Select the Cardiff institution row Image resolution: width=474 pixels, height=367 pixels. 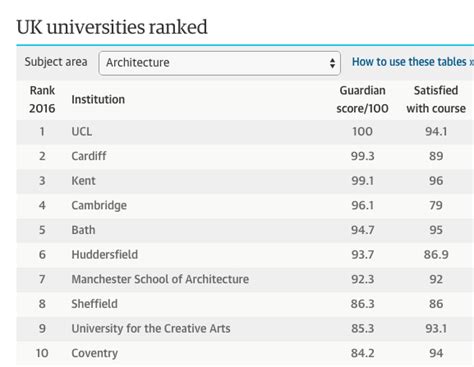coord(245,156)
